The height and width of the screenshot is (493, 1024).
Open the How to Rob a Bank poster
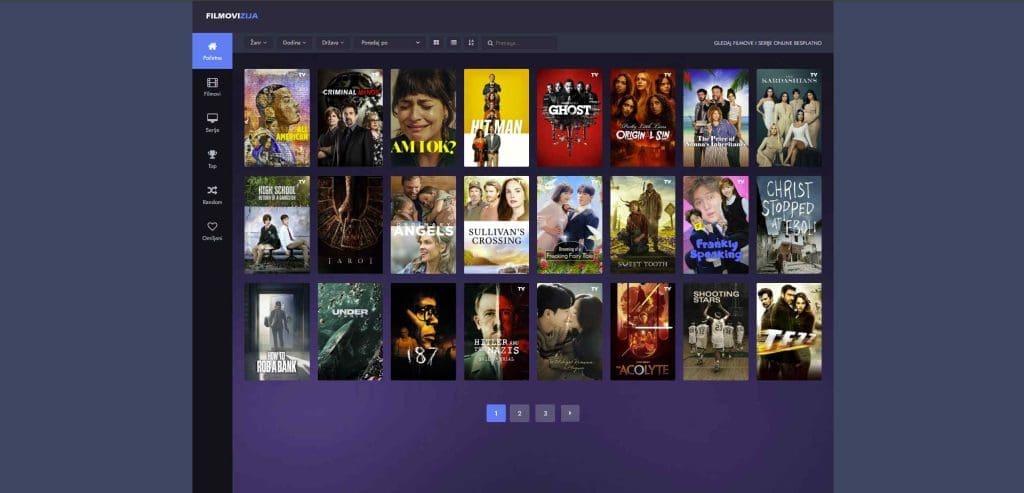pos(278,332)
